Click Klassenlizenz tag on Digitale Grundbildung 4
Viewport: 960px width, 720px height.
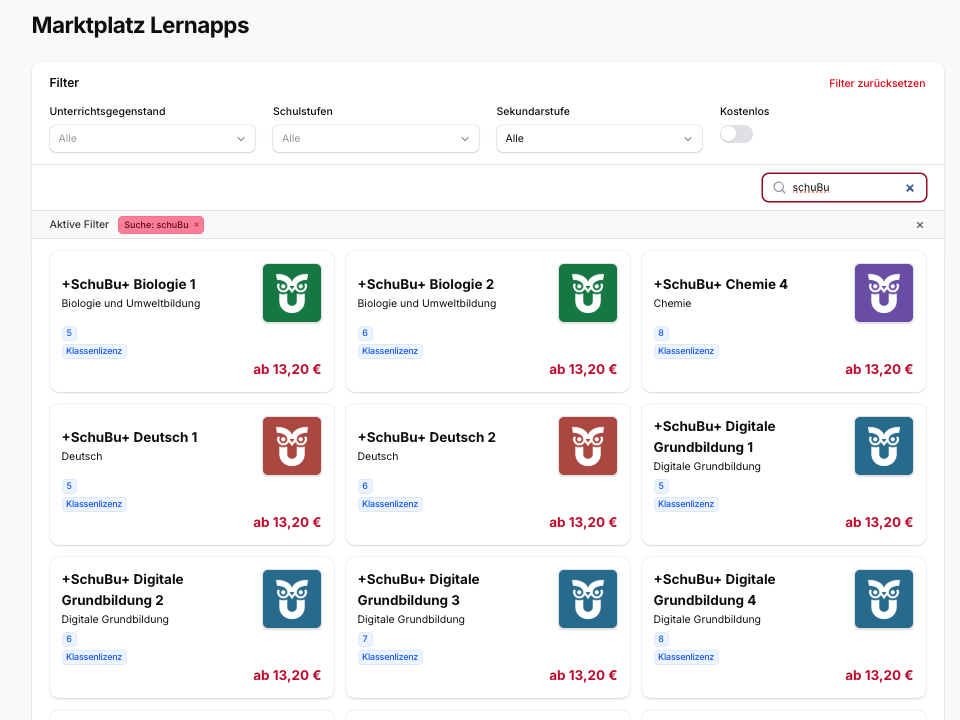point(686,657)
